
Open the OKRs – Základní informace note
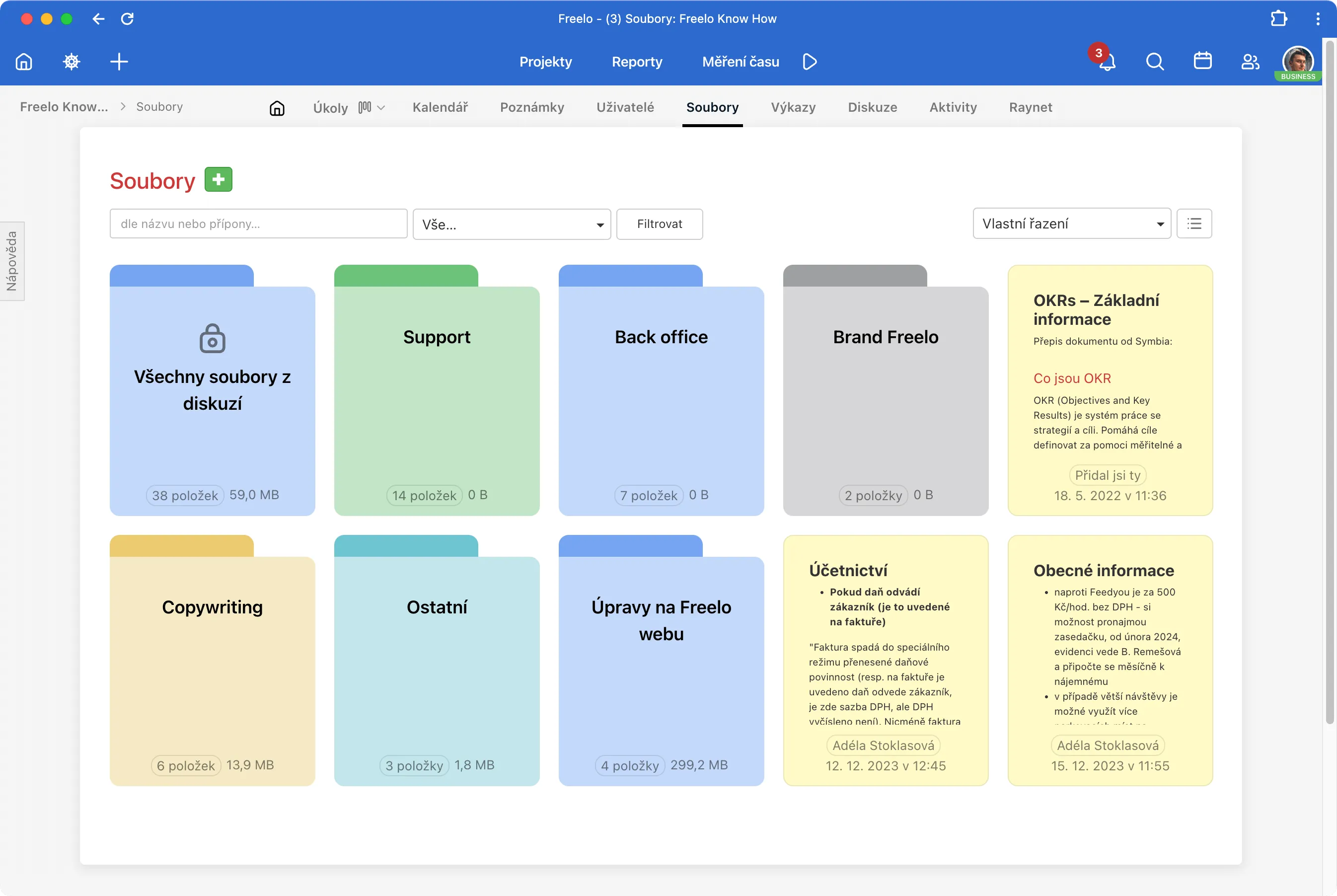click(1110, 390)
